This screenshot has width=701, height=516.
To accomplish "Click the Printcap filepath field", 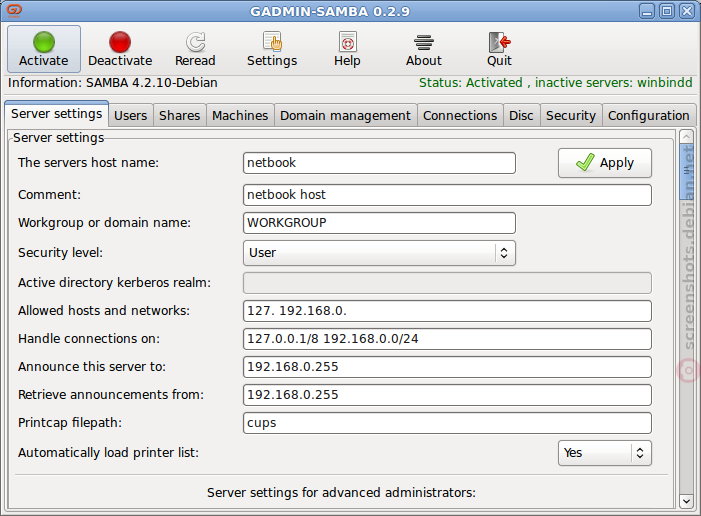I will coord(447,423).
